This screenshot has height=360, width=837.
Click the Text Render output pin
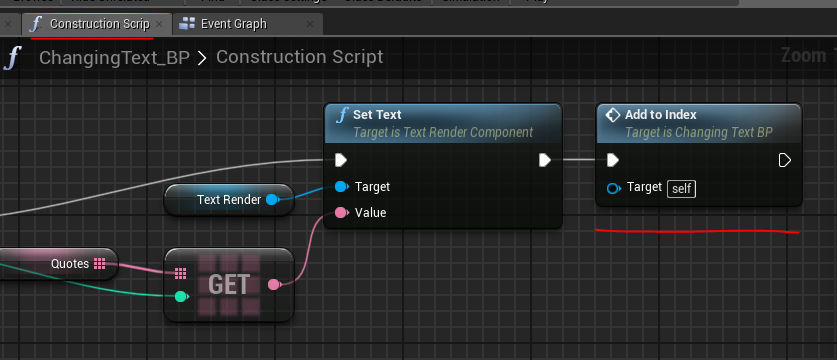click(x=272, y=200)
